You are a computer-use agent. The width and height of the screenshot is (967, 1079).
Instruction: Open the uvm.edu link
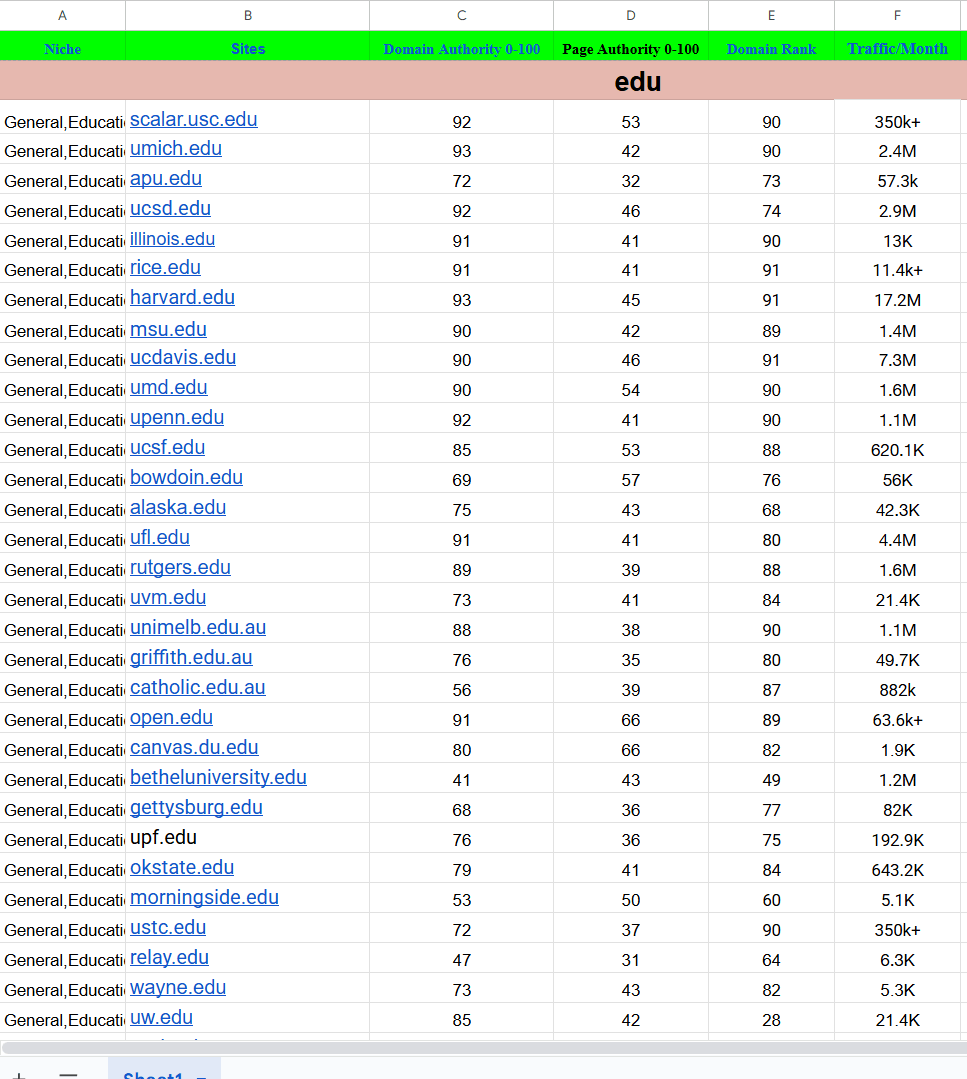pyautogui.click(x=168, y=597)
